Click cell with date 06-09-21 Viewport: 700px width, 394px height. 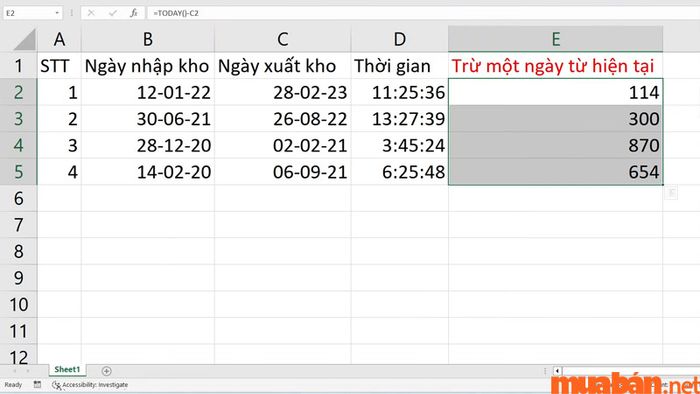[283, 172]
